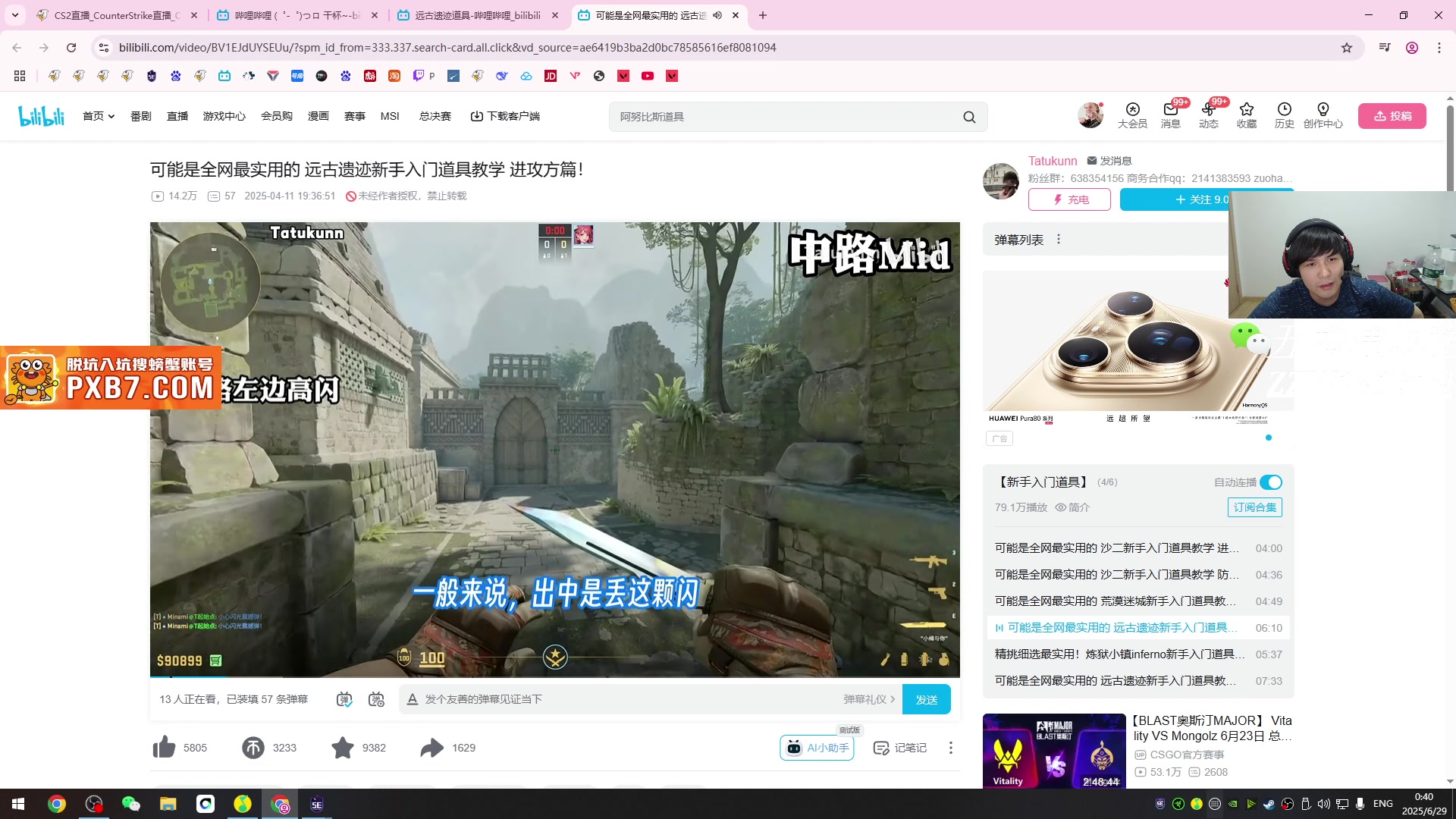Open File Explorer from the taskbar
This screenshot has width=1456, height=819.
point(168,804)
